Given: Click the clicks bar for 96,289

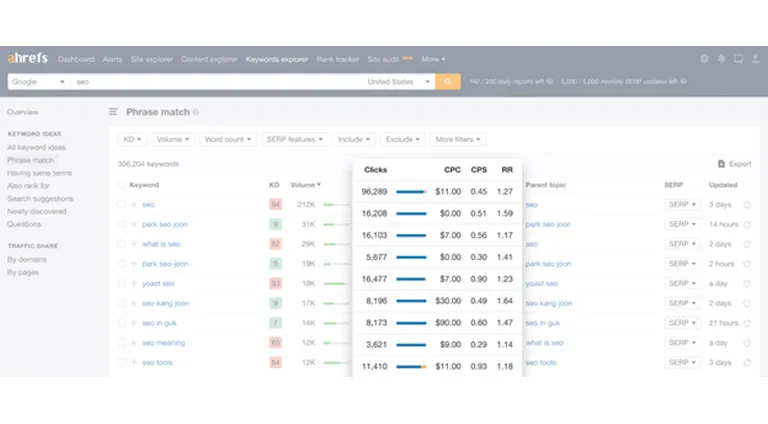Looking at the screenshot, I should click(x=411, y=192).
